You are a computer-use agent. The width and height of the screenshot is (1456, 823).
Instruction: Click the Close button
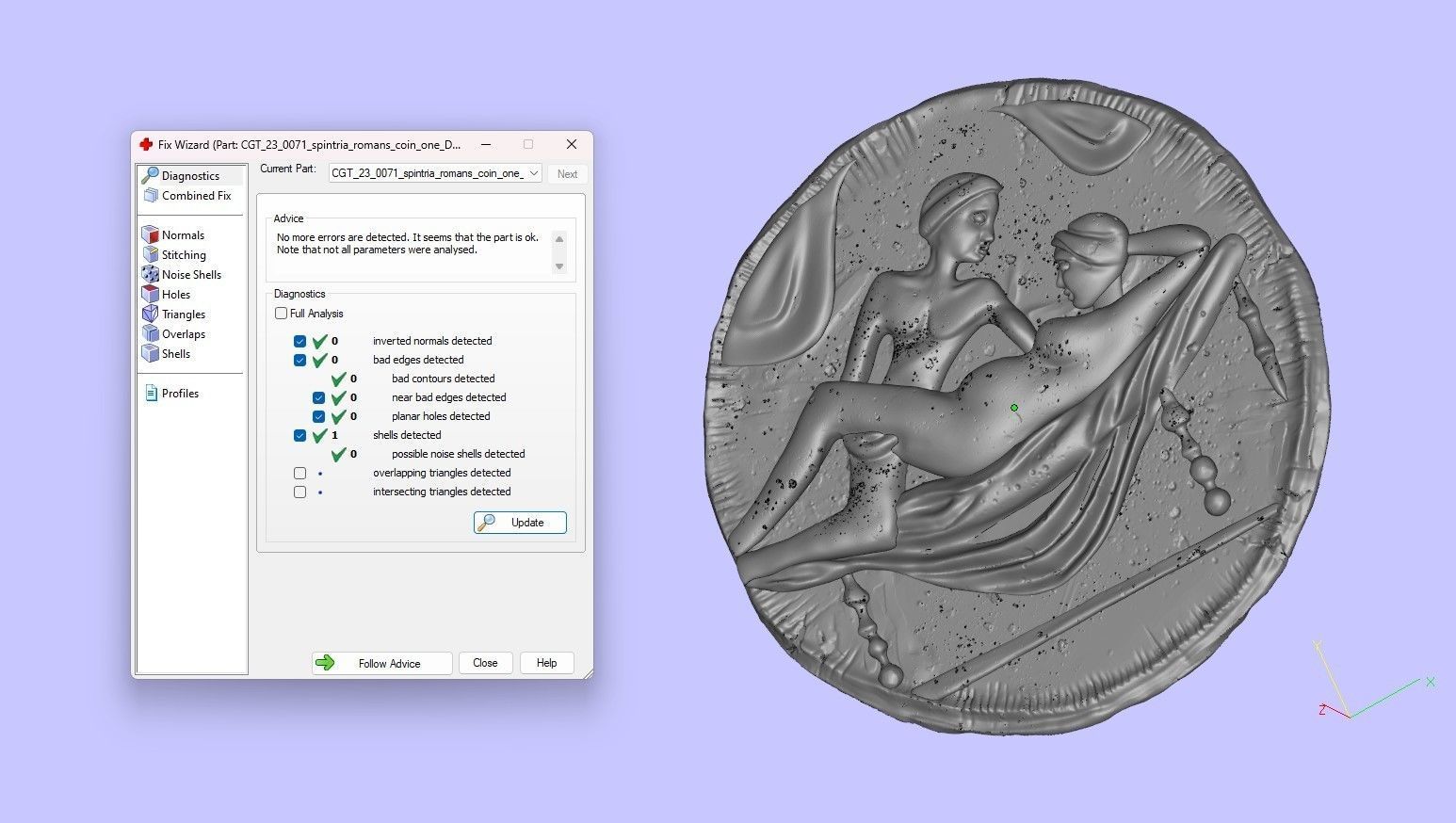click(x=485, y=663)
